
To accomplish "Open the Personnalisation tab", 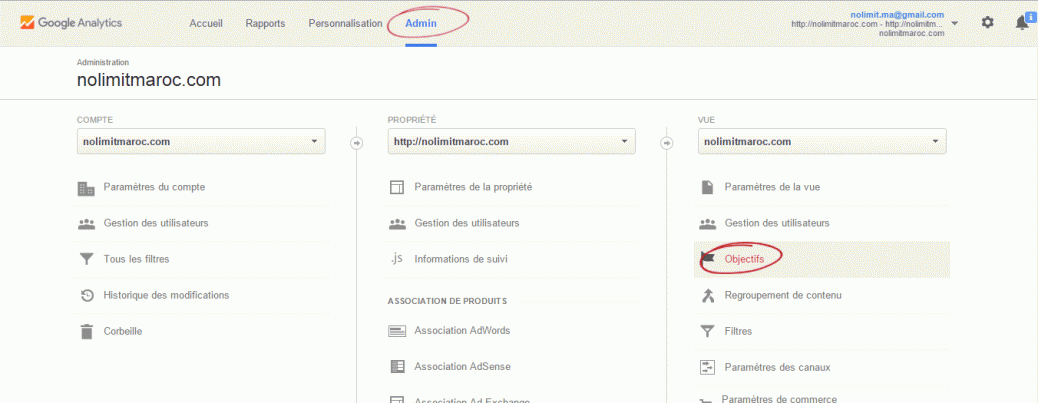I will (345, 23).
